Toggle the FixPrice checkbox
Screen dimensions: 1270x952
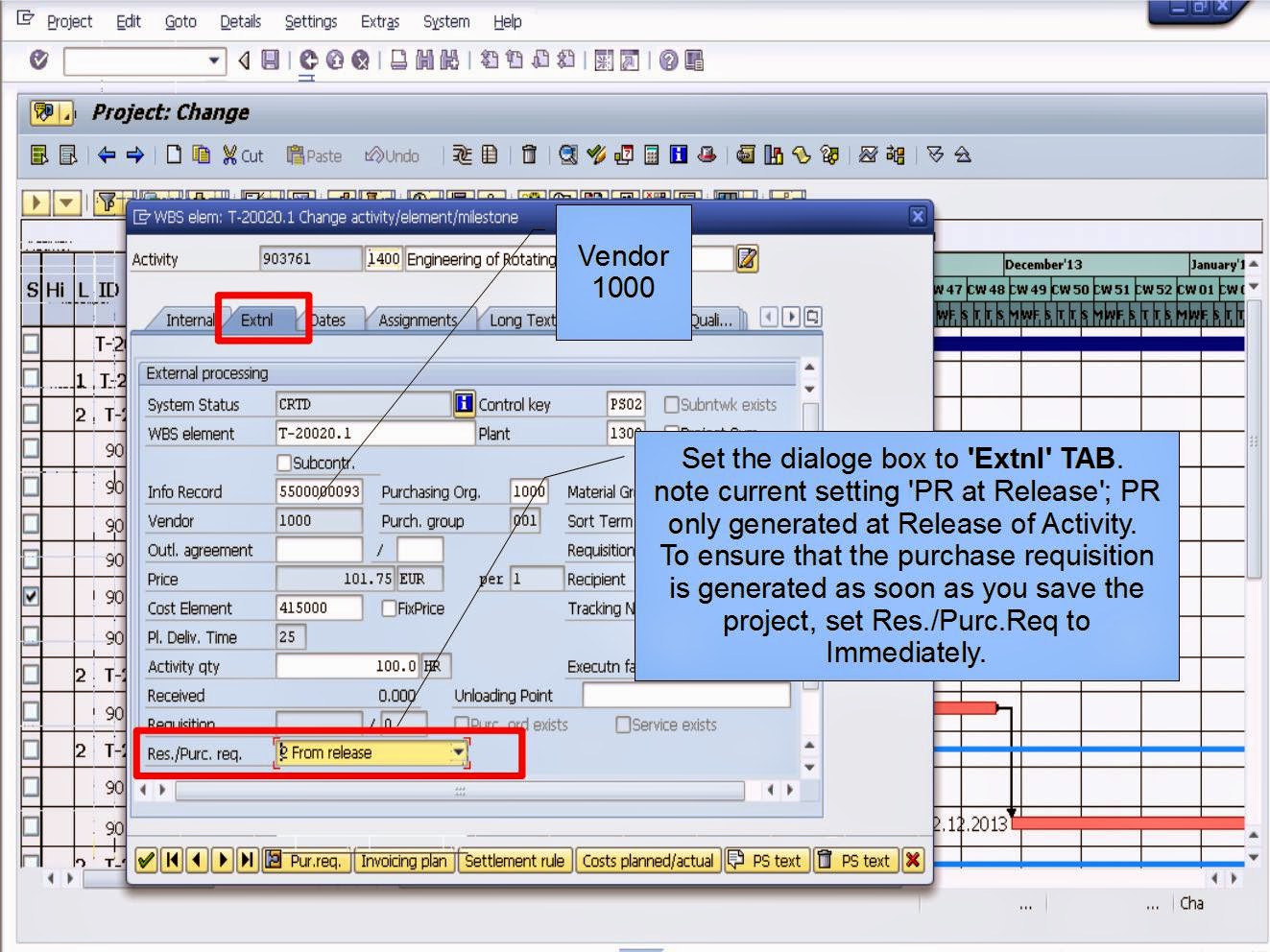(x=389, y=608)
